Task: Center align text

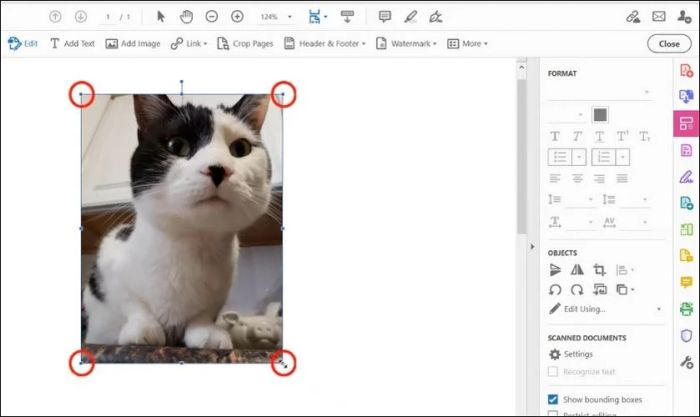Action: click(577, 179)
